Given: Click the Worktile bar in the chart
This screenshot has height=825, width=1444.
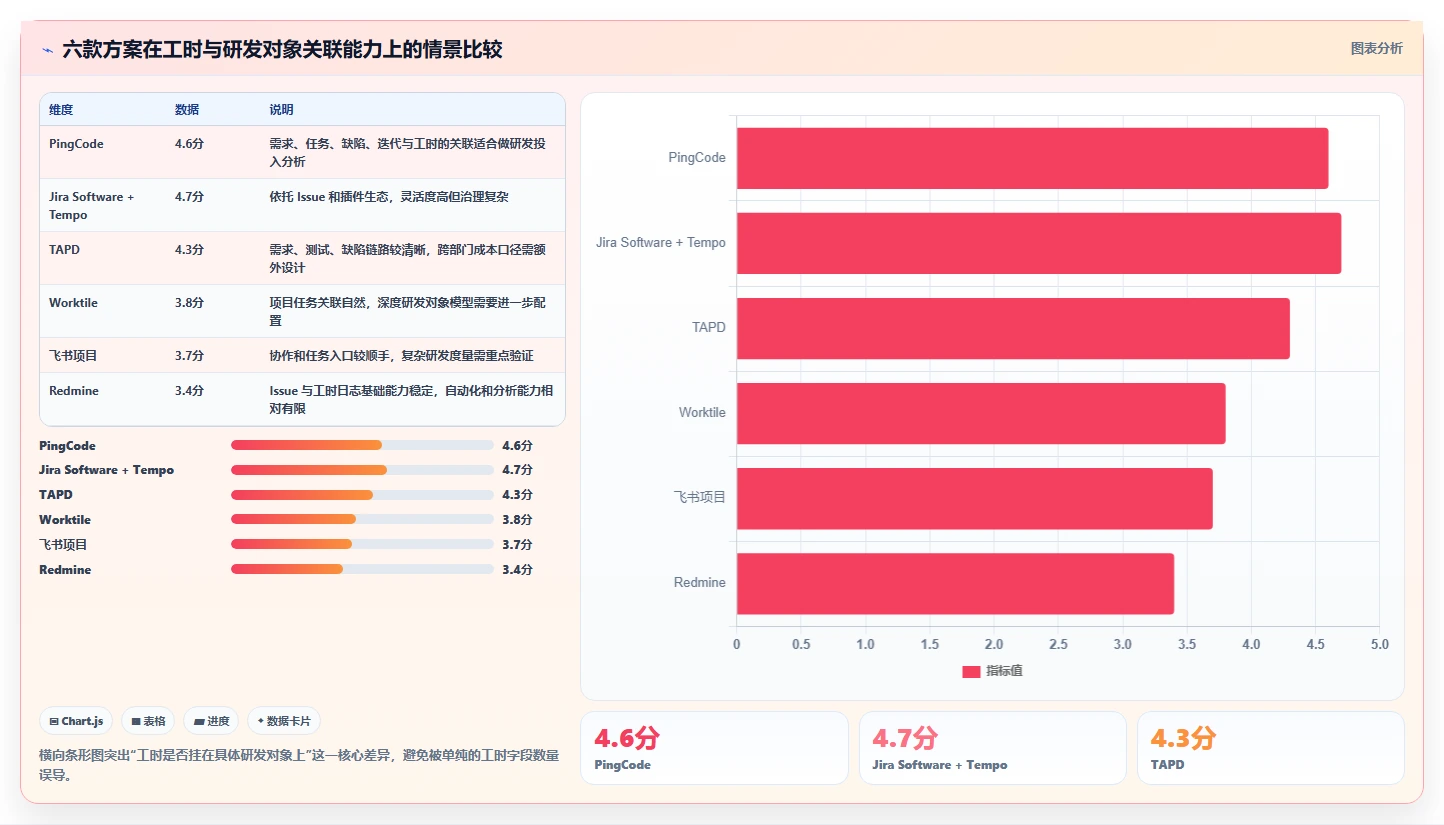Looking at the screenshot, I should coord(981,413).
